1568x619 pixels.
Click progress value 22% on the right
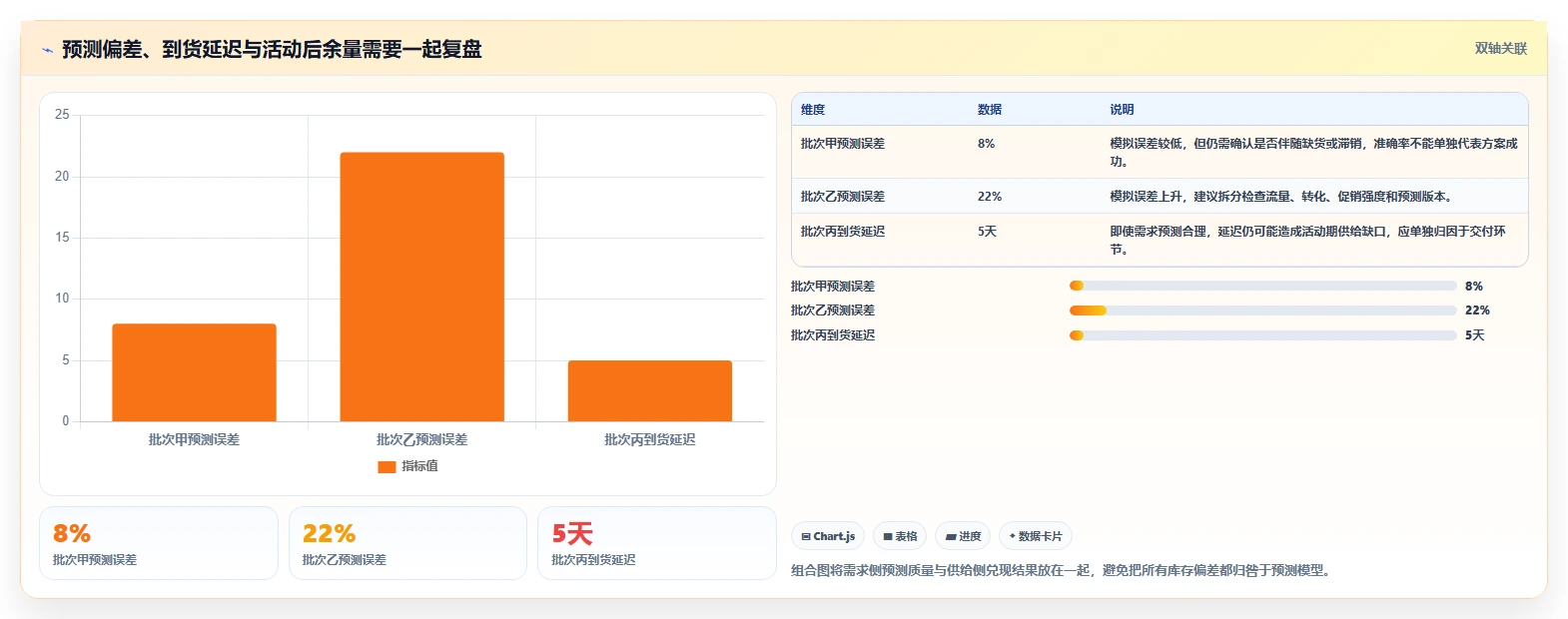click(x=1477, y=310)
